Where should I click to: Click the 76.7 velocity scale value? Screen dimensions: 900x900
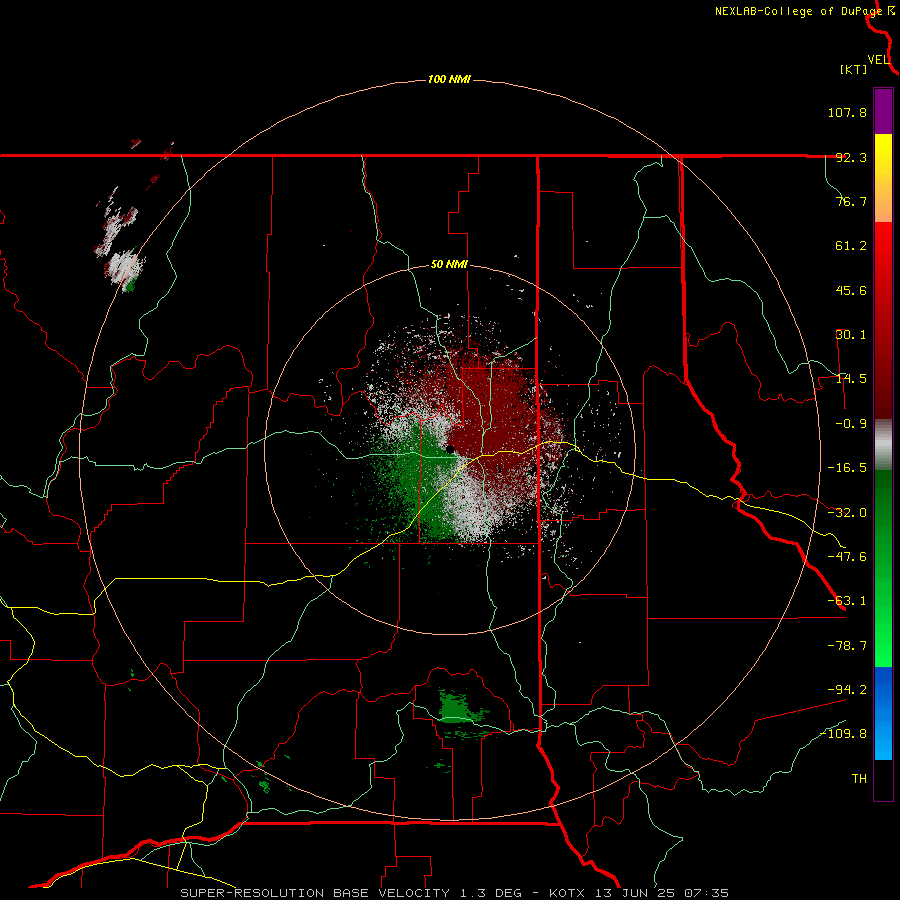(851, 201)
